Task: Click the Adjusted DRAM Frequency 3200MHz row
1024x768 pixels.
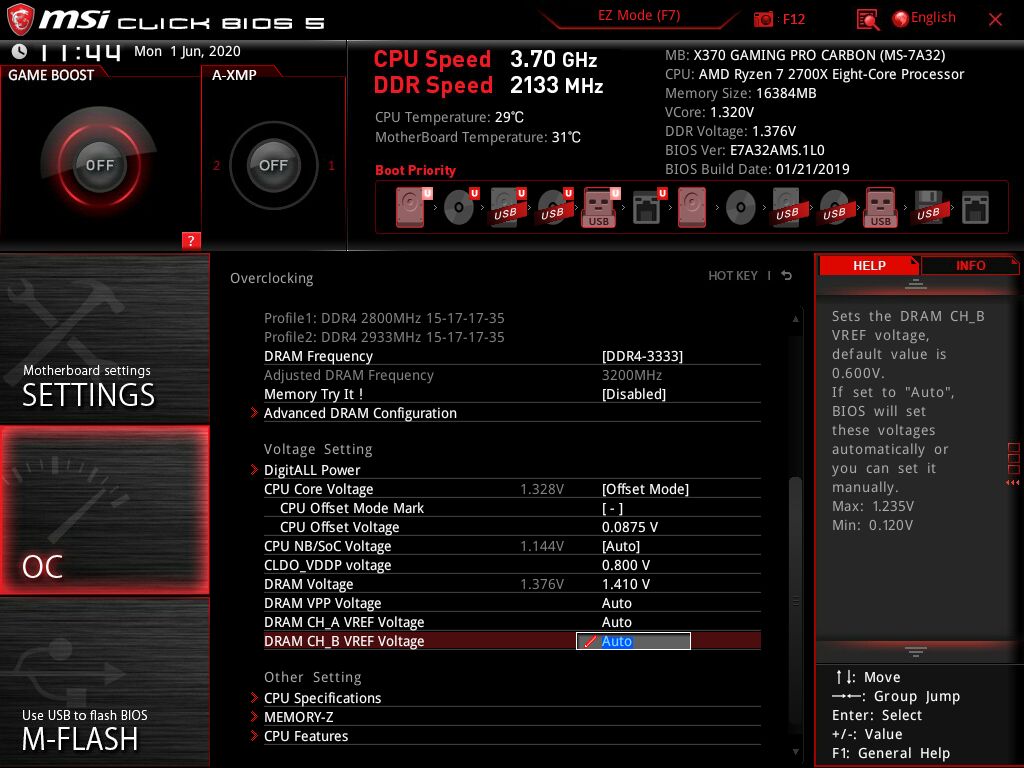Action: (512, 375)
